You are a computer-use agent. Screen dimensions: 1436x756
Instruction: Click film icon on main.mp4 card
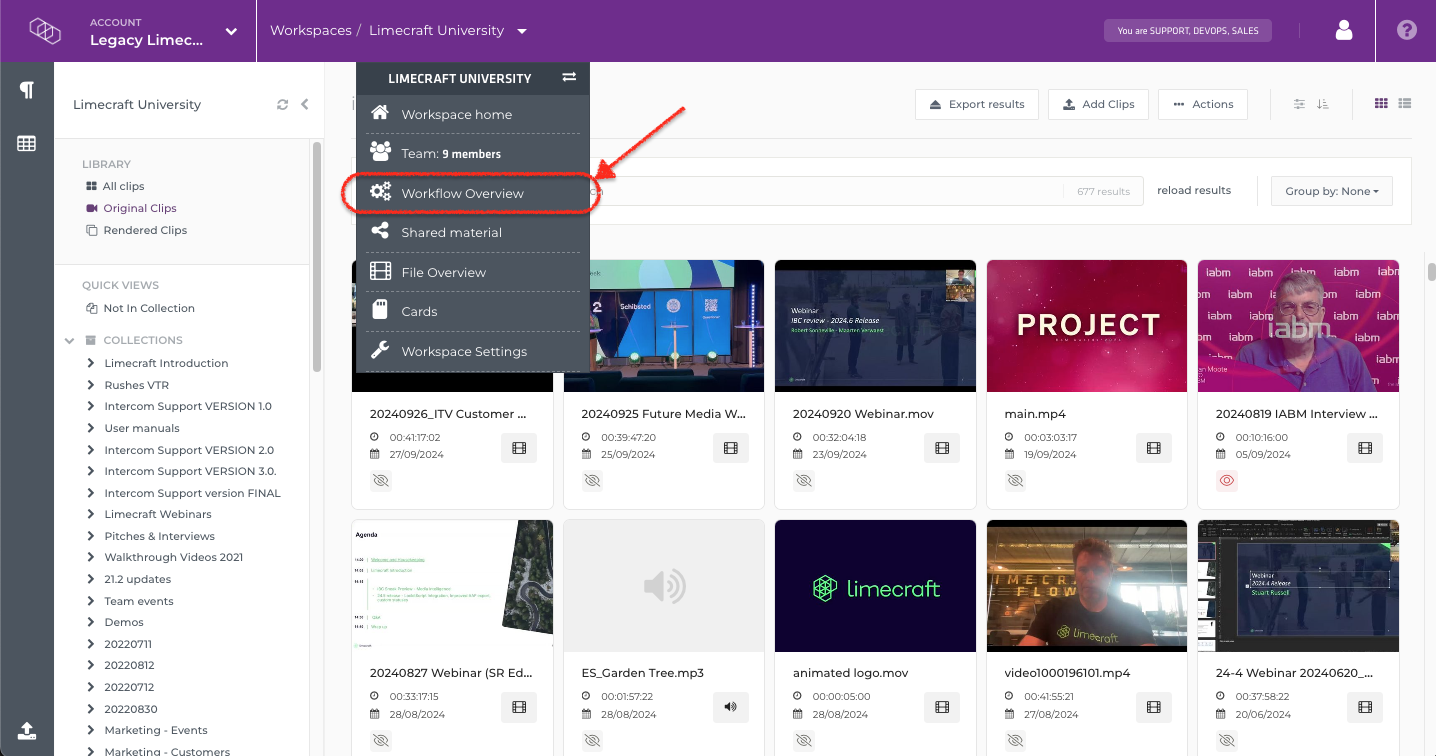tap(1154, 448)
